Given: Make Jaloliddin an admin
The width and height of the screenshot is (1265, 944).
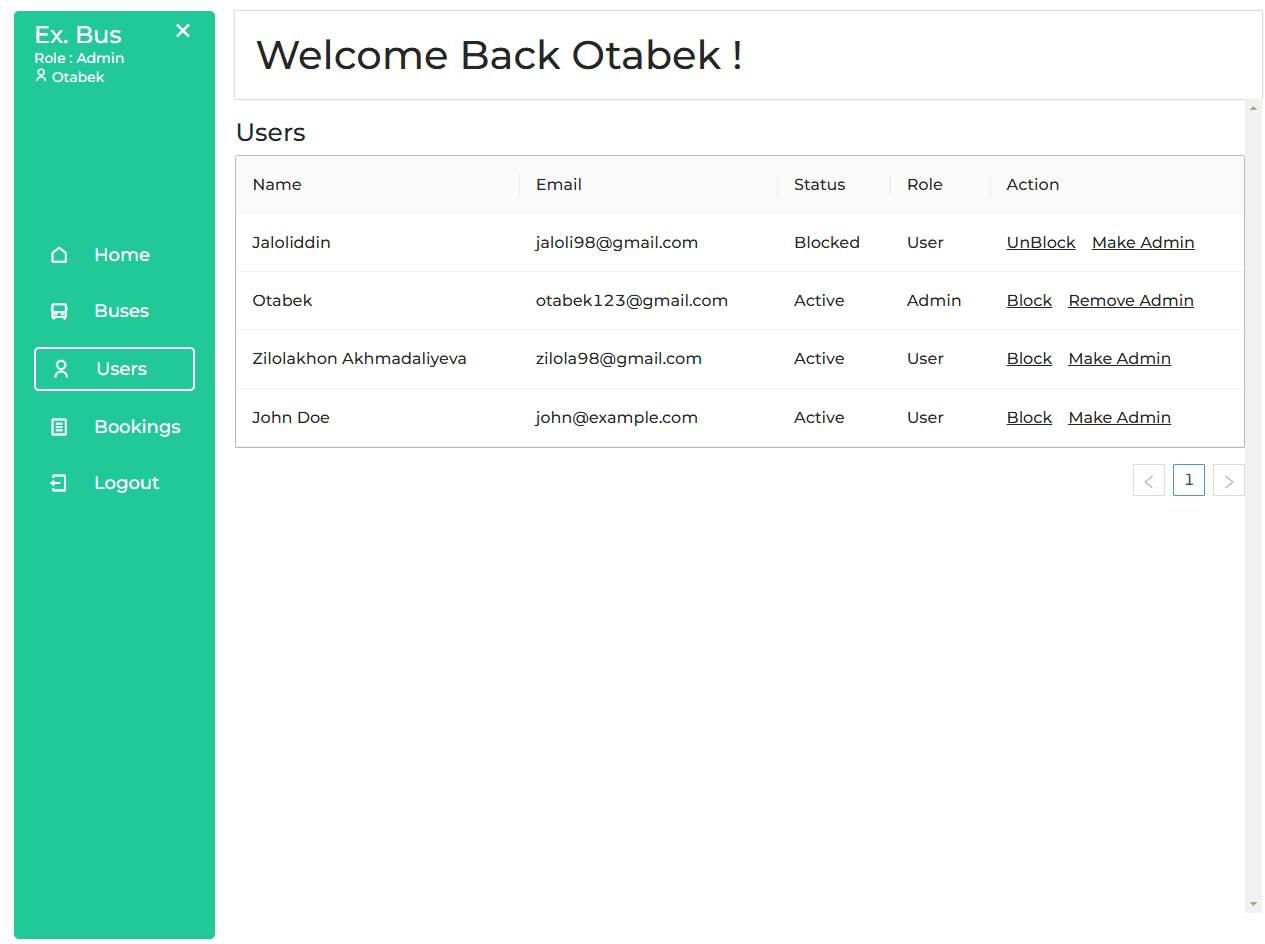Looking at the screenshot, I should pos(1142,243).
